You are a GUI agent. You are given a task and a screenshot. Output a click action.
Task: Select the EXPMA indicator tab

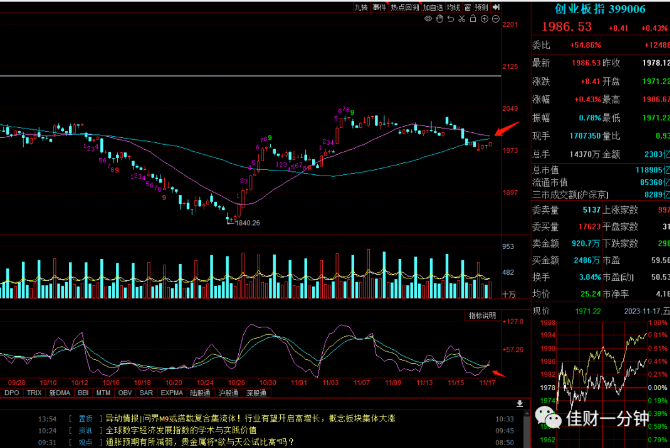coord(172,392)
